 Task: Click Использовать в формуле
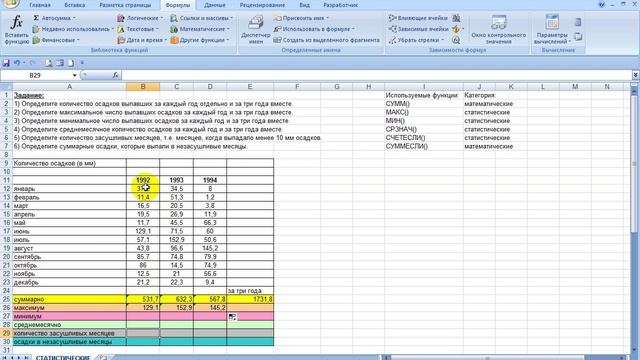pos(314,29)
